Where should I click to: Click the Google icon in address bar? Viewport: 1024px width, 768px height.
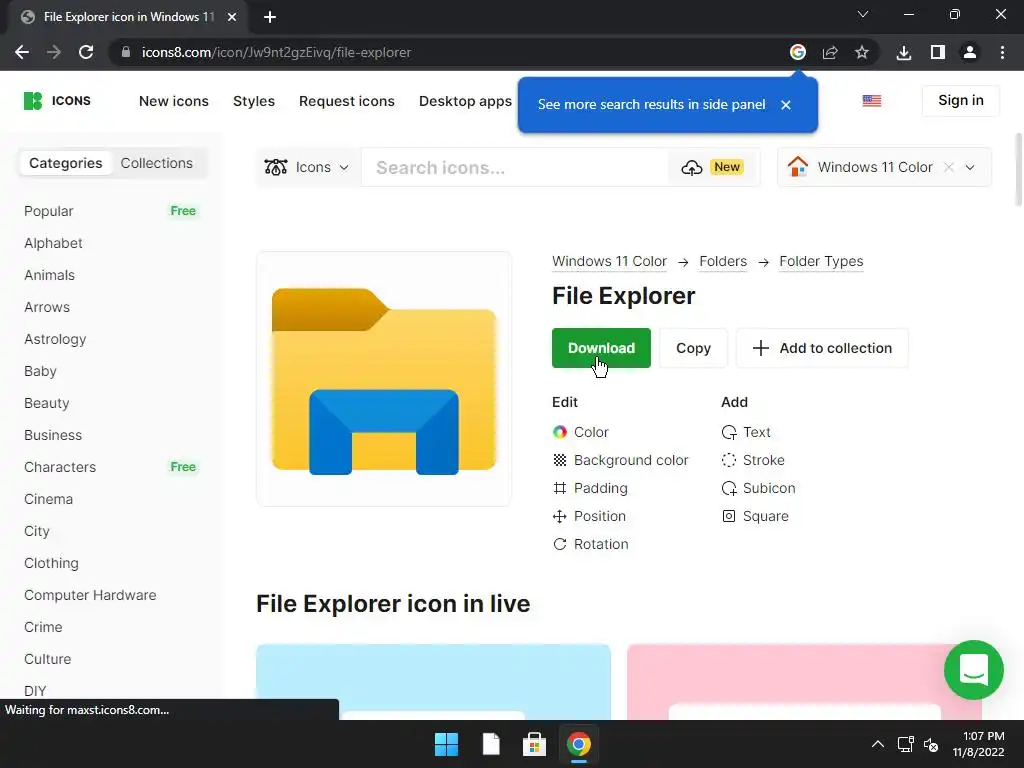(797, 52)
